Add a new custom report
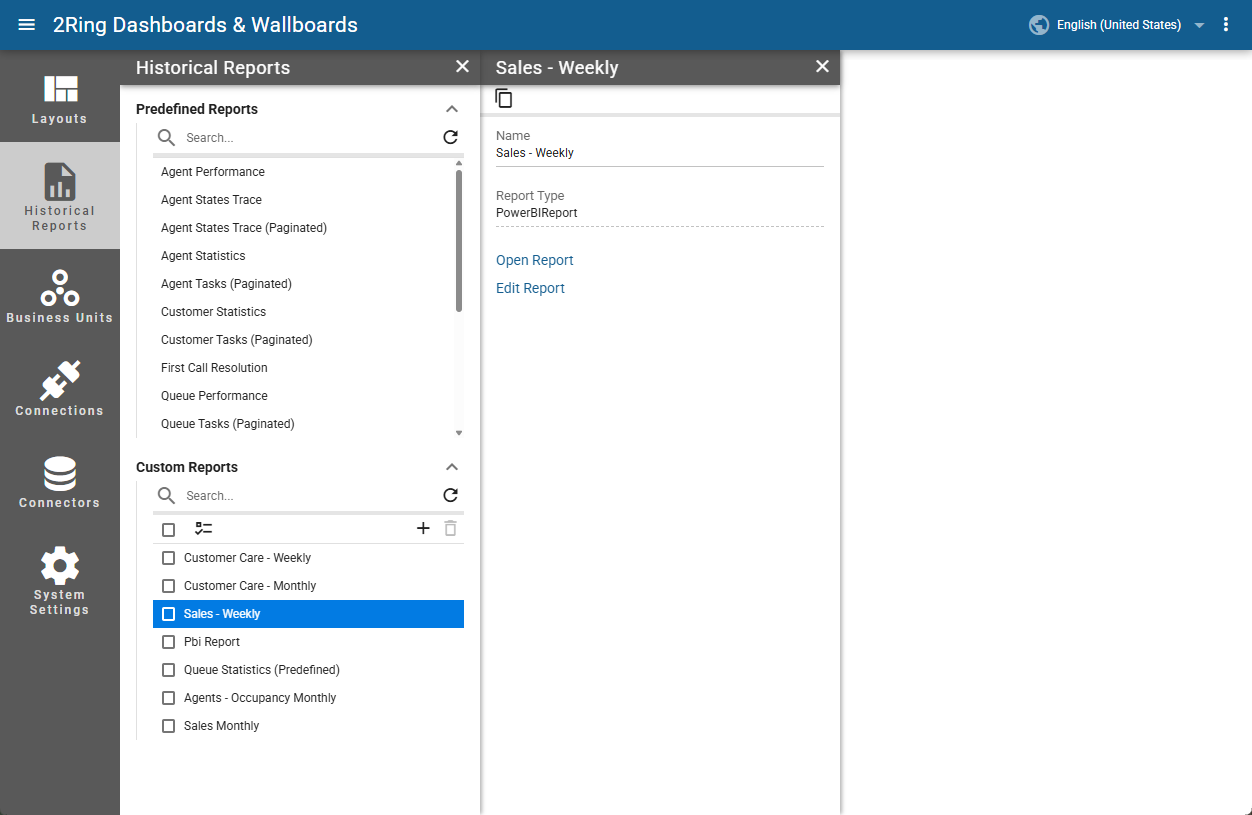The image size is (1252, 815). pyautogui.click(x=423, y=529)
